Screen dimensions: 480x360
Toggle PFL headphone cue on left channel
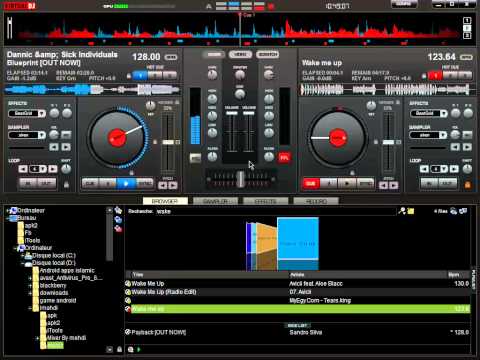pos(195,158)
